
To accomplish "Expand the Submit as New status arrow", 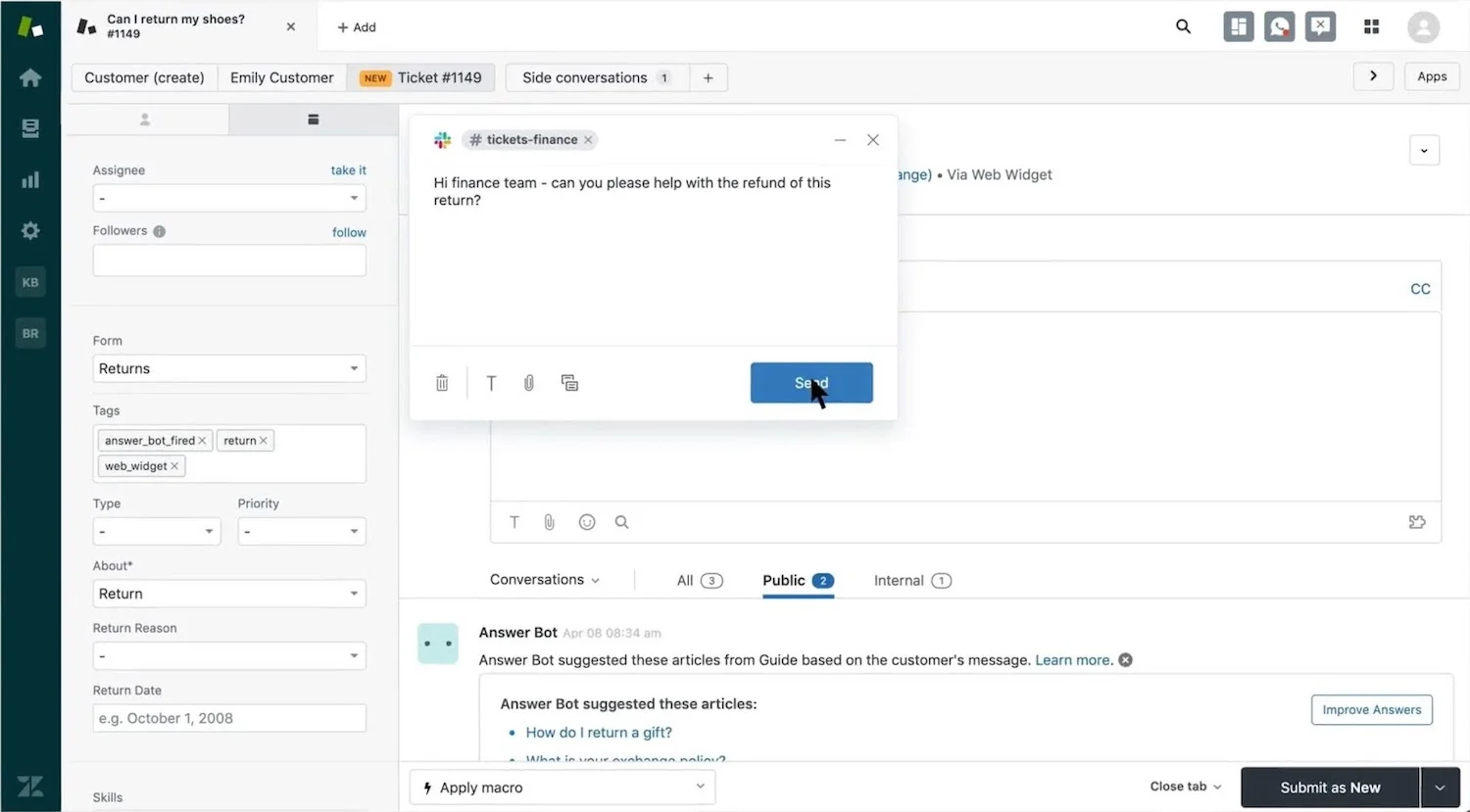I will click(1440, 788).
